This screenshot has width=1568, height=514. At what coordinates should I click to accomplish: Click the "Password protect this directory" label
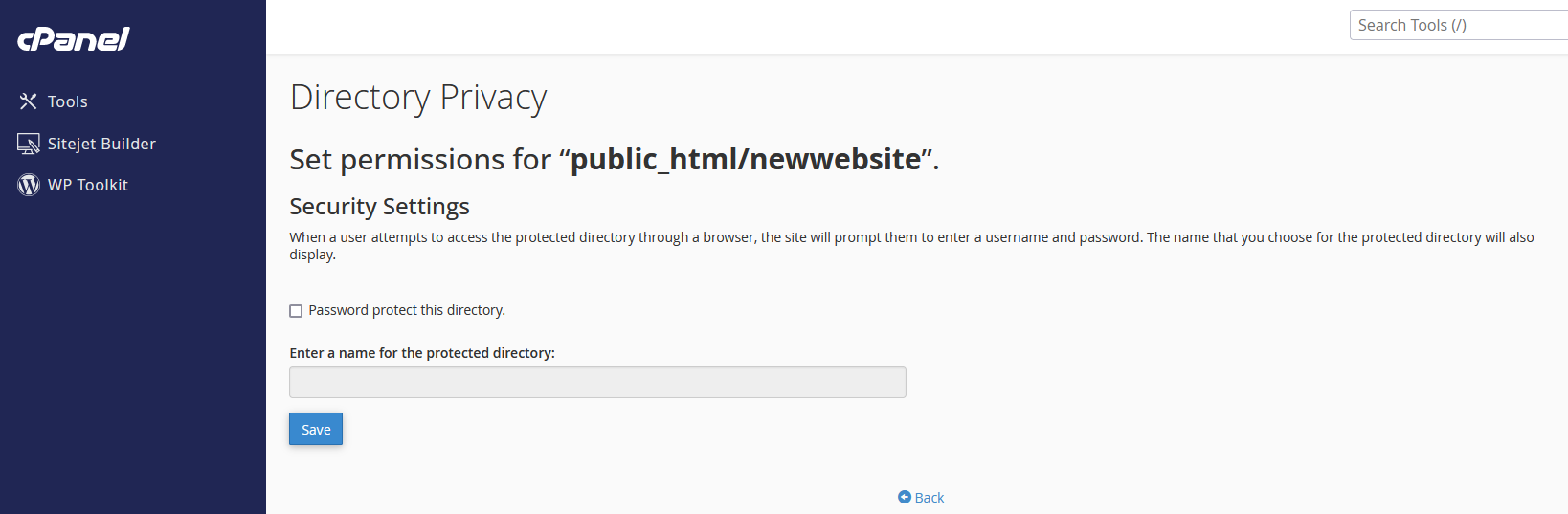(407, 310)
